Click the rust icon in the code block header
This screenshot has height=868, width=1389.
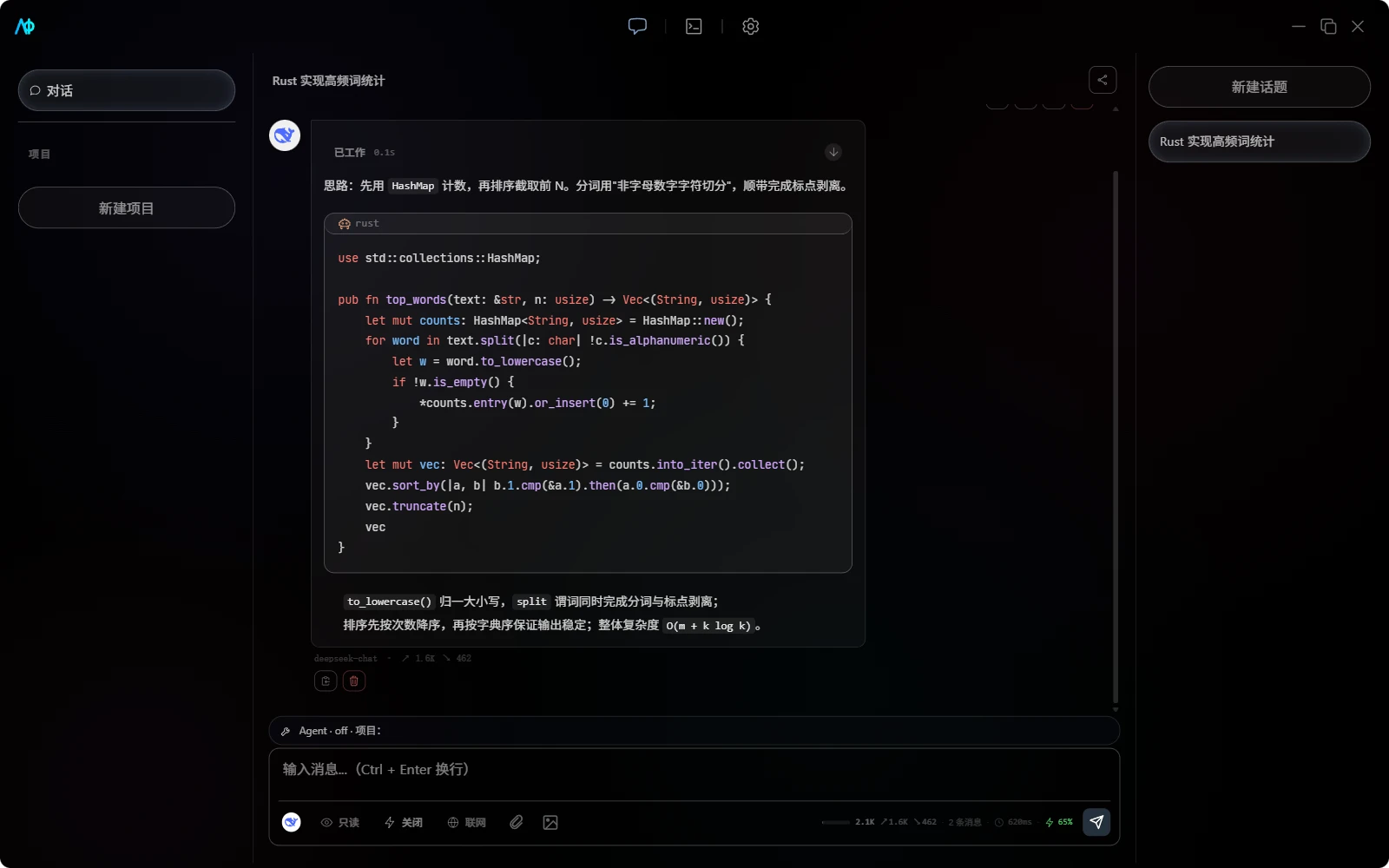(x=345, y=224)
